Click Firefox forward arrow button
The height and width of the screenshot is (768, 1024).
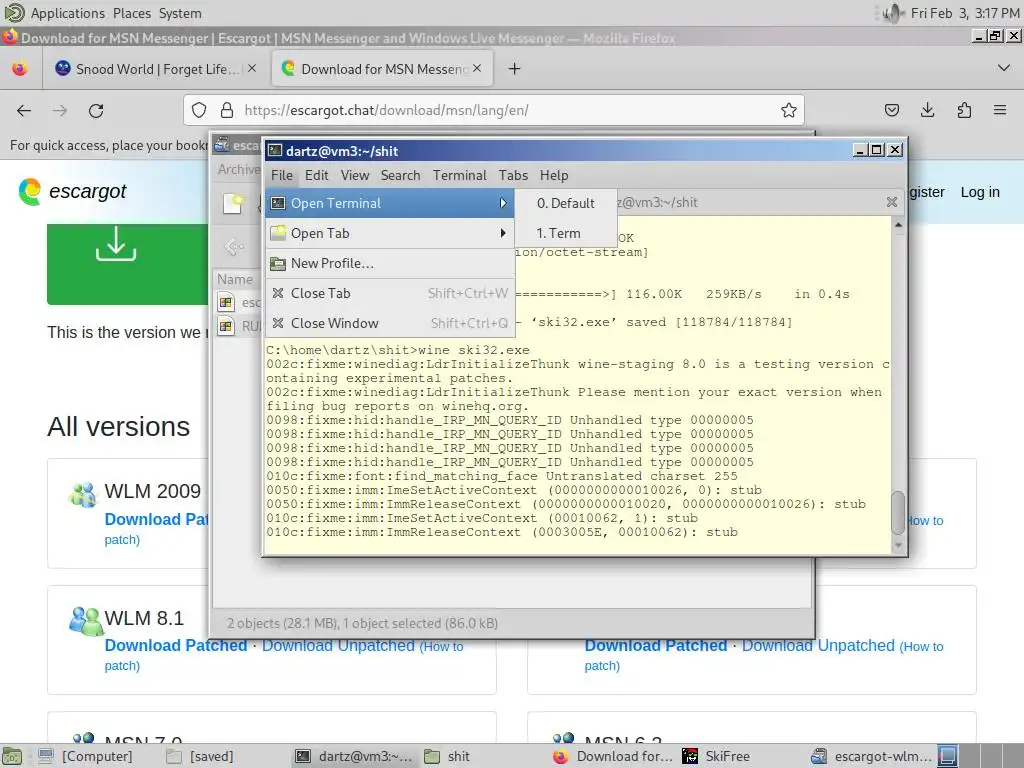[x=60, y=110]
